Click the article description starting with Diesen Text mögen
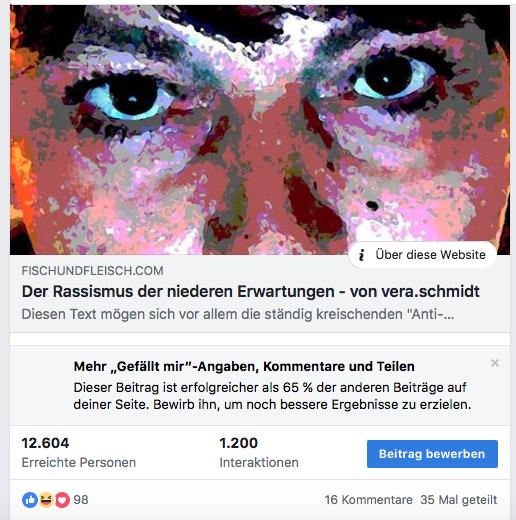The width and height of the screenshot is (516, 520). point(238,314)
